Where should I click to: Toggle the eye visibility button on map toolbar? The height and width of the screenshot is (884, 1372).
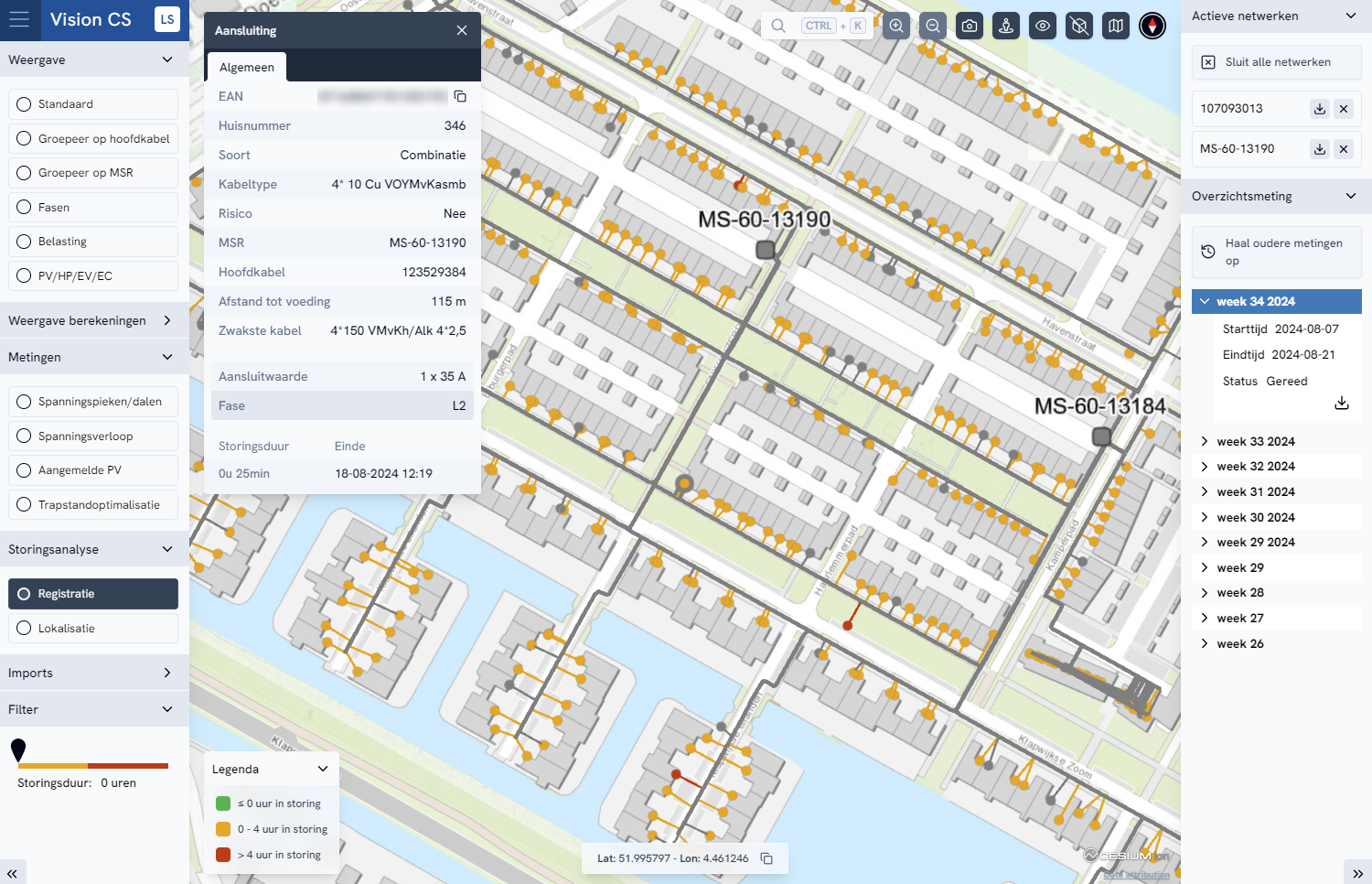(x=1043, y=26)
